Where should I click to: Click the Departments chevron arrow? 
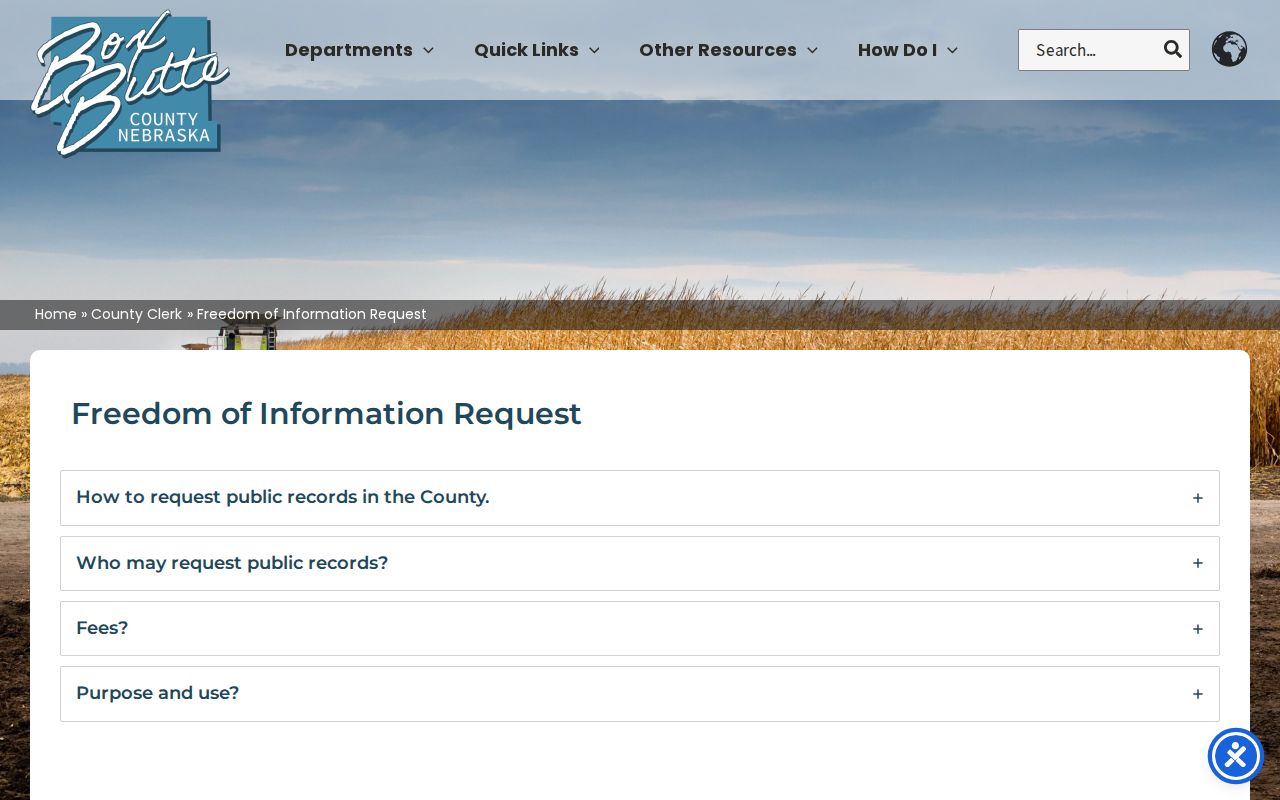428,50
